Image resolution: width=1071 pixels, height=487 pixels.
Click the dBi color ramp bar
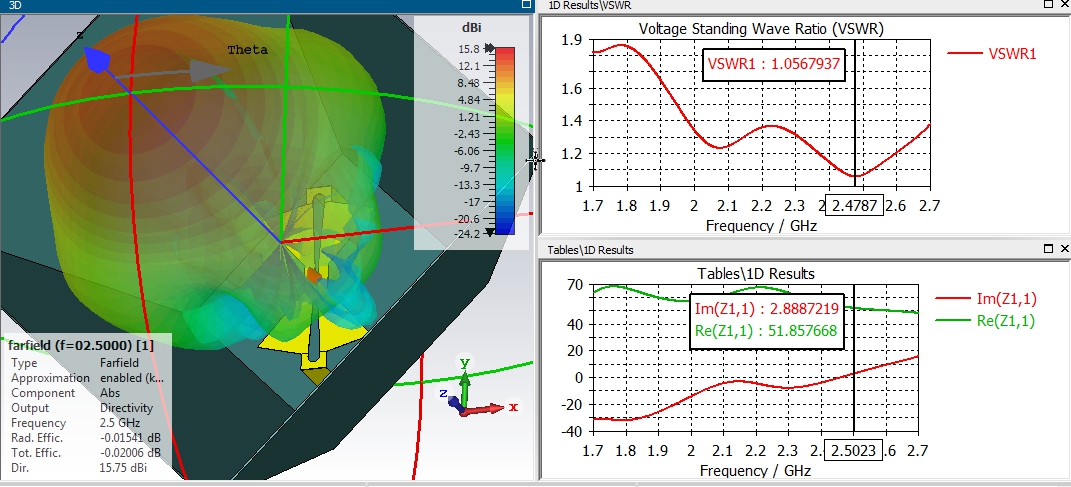coord(504,141)
